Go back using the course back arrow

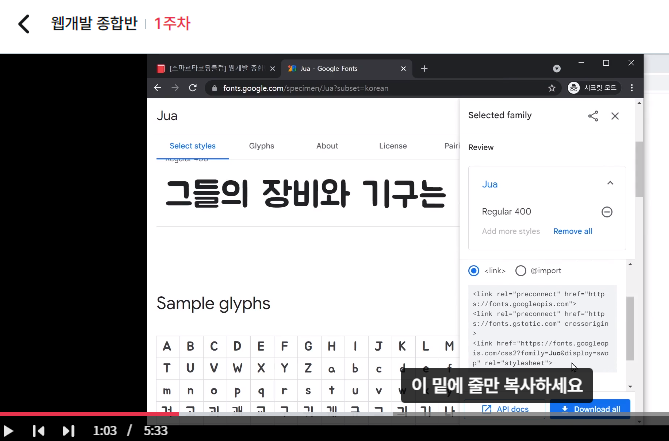point(24,24)
